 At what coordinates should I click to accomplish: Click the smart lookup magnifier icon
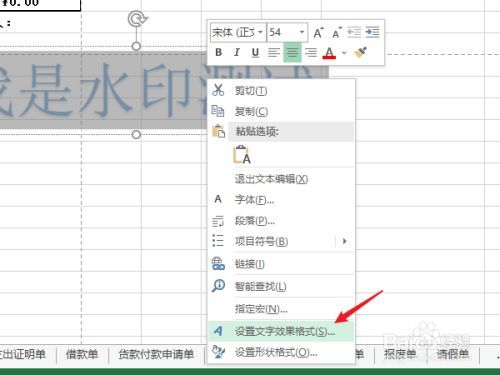point(218,286)
